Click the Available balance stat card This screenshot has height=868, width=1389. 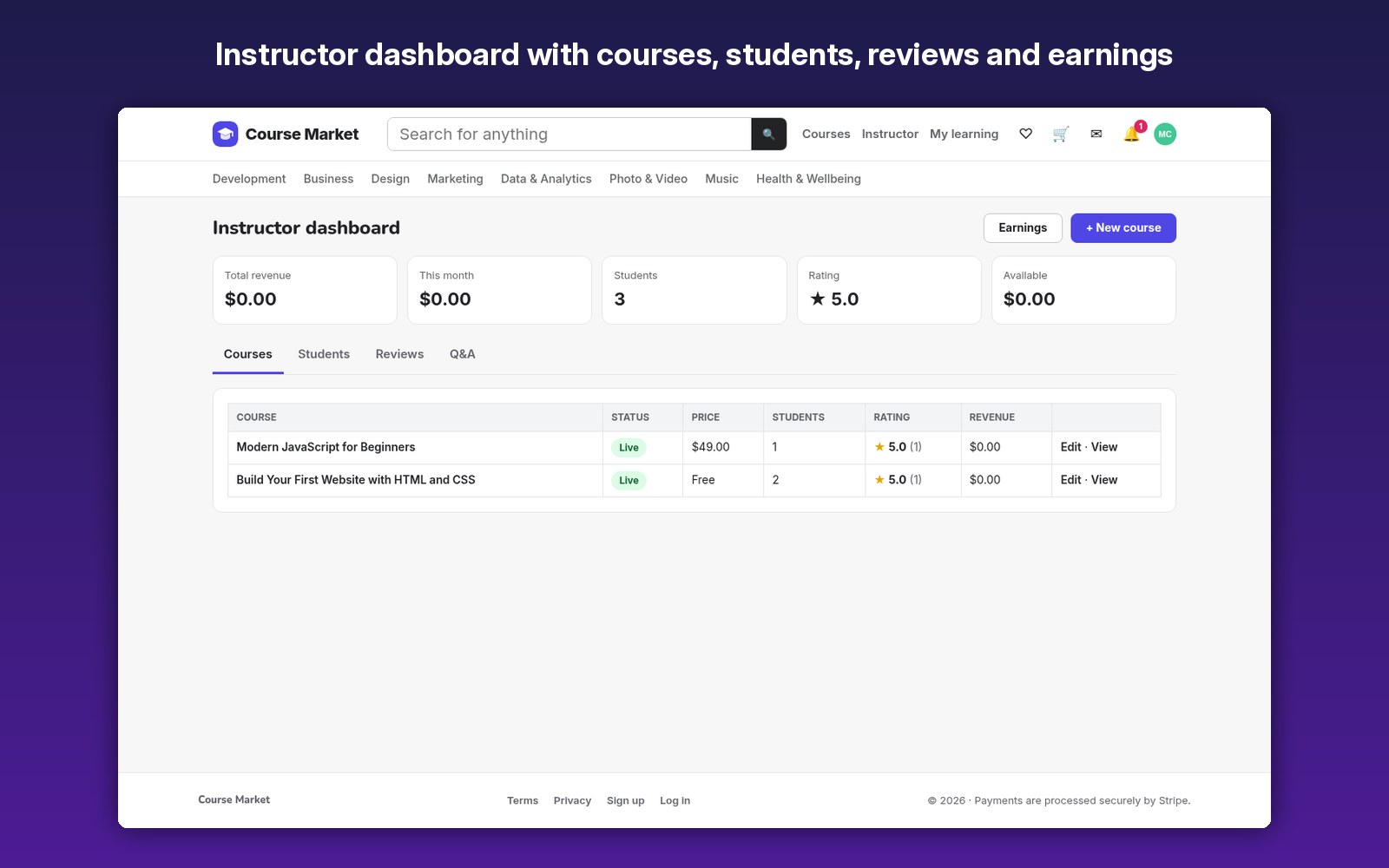click(x=1083, y=290)
